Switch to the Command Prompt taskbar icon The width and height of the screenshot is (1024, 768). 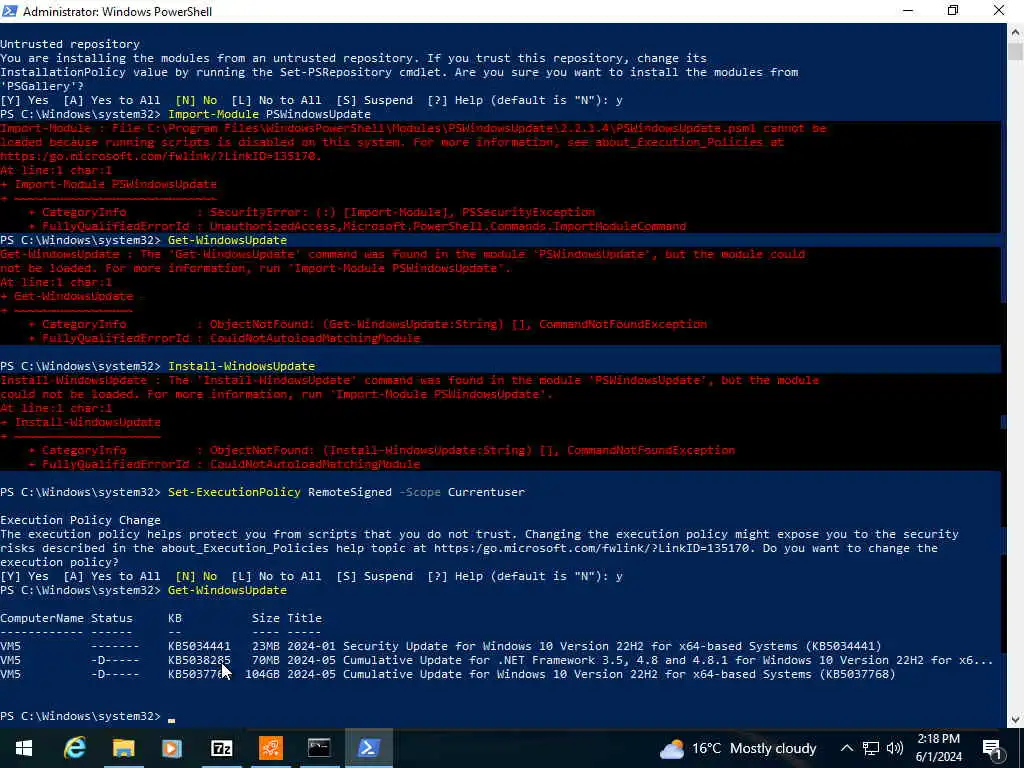[x=319, y=748]
